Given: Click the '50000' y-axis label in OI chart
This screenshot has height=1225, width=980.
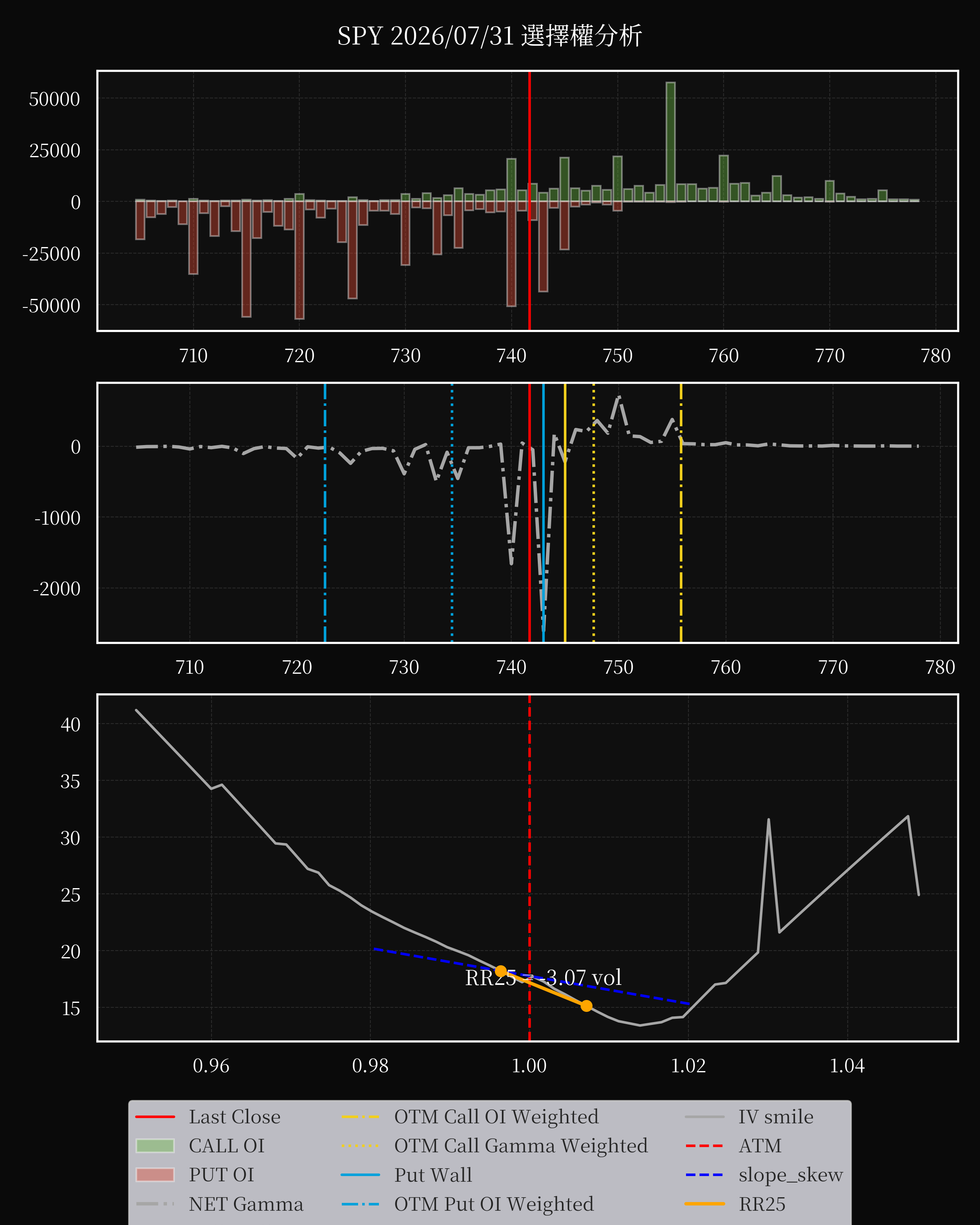Looking at the screenshot, I should pyautogui.click(x=55, y=100).
